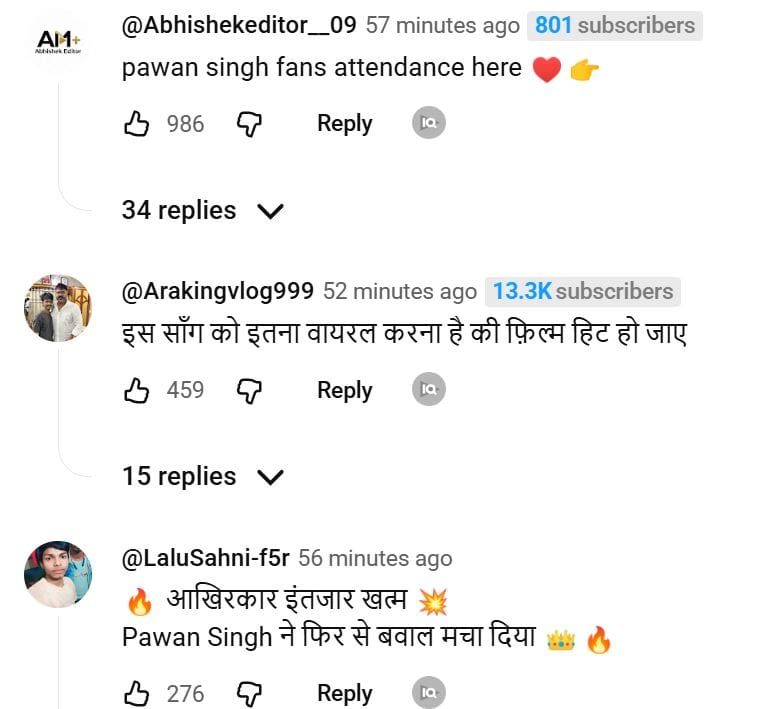Click the IQ icon on the LaluSahni comment

tap(429, 692)
